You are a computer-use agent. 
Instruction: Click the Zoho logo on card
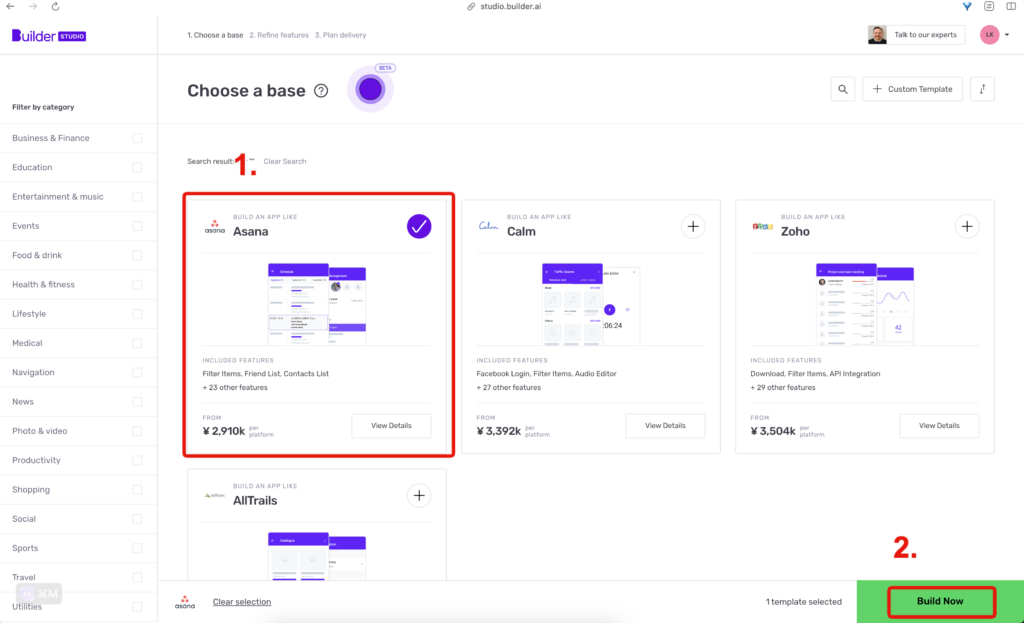click(762, 227)
